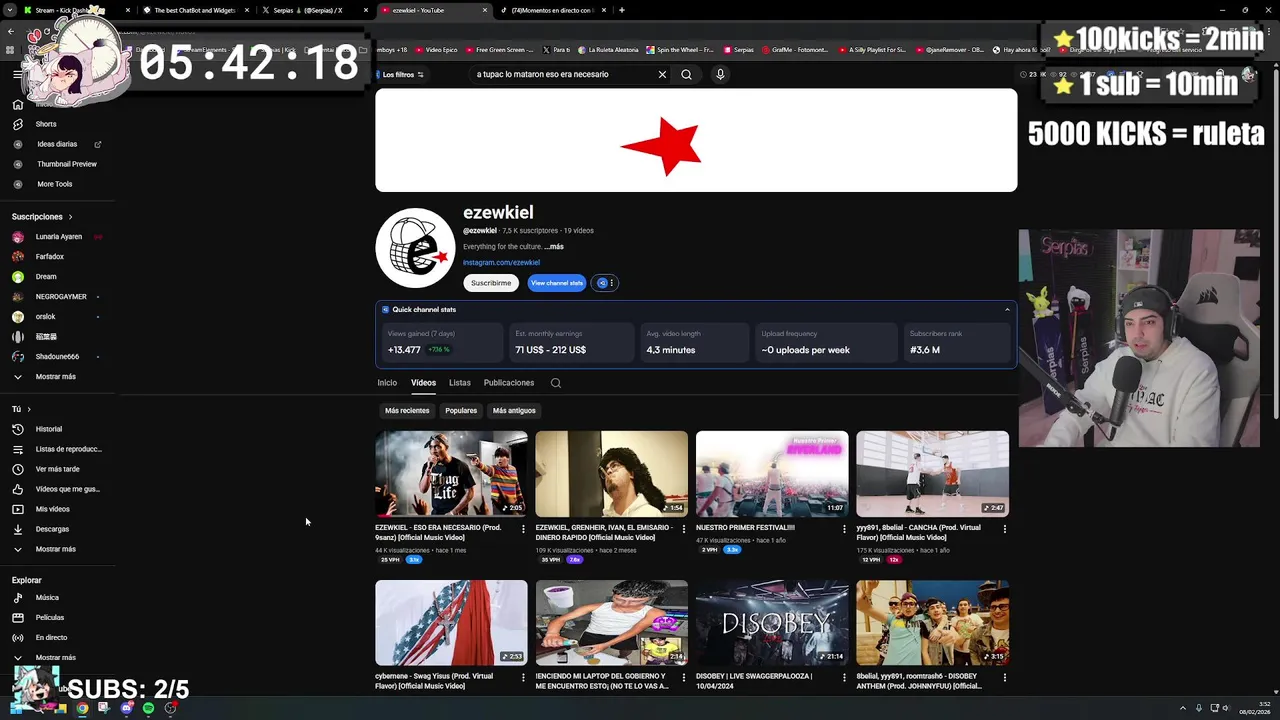
Task: Switch to the Vídeos tab
Action: [x=423, y=383]
